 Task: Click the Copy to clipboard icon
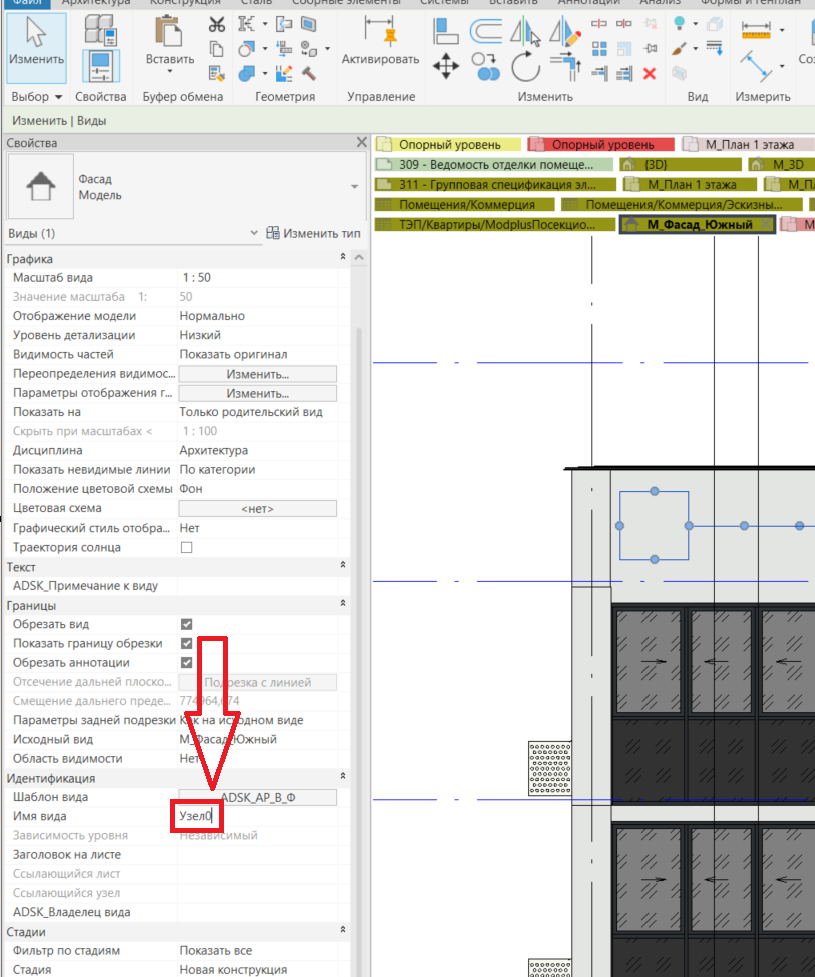click(x=216, y=49)
